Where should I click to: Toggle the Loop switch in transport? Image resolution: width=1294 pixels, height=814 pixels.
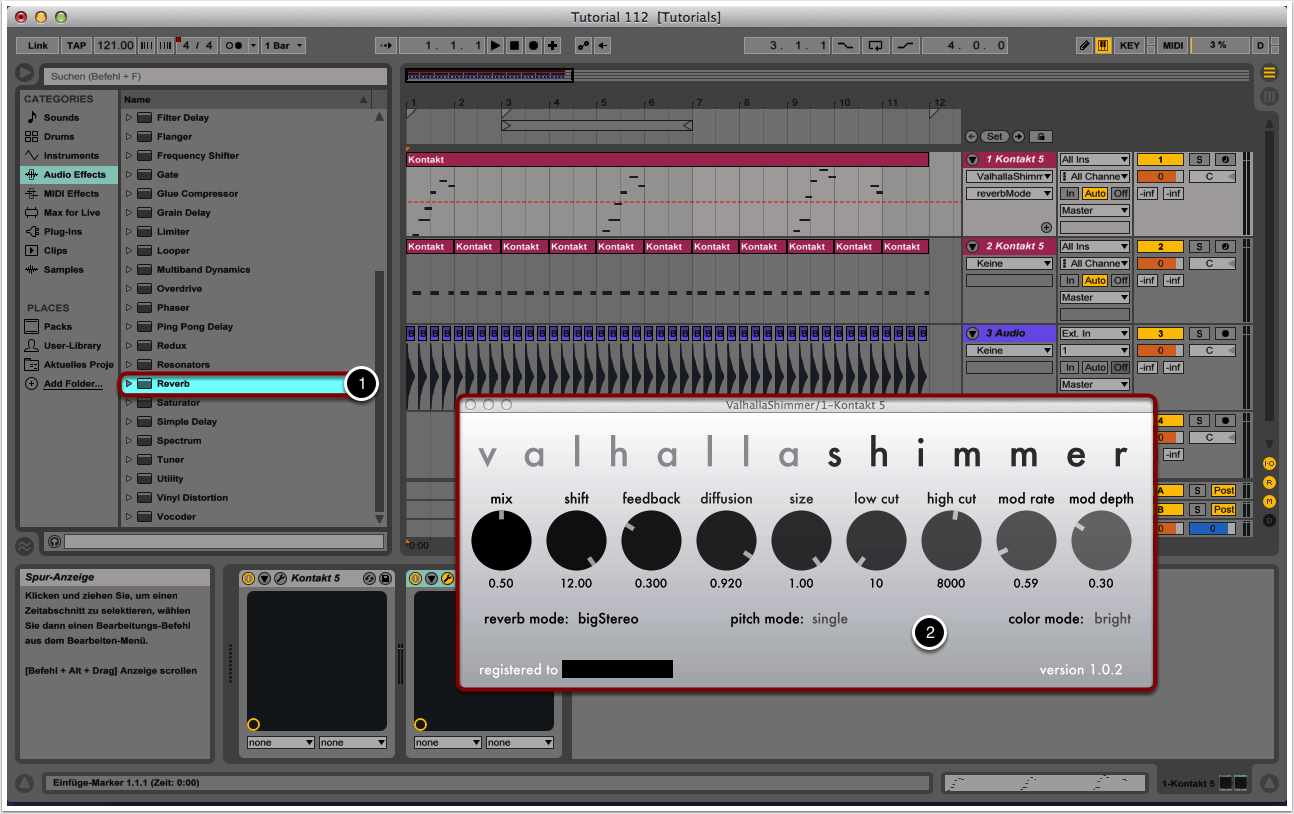pos(876,46)
